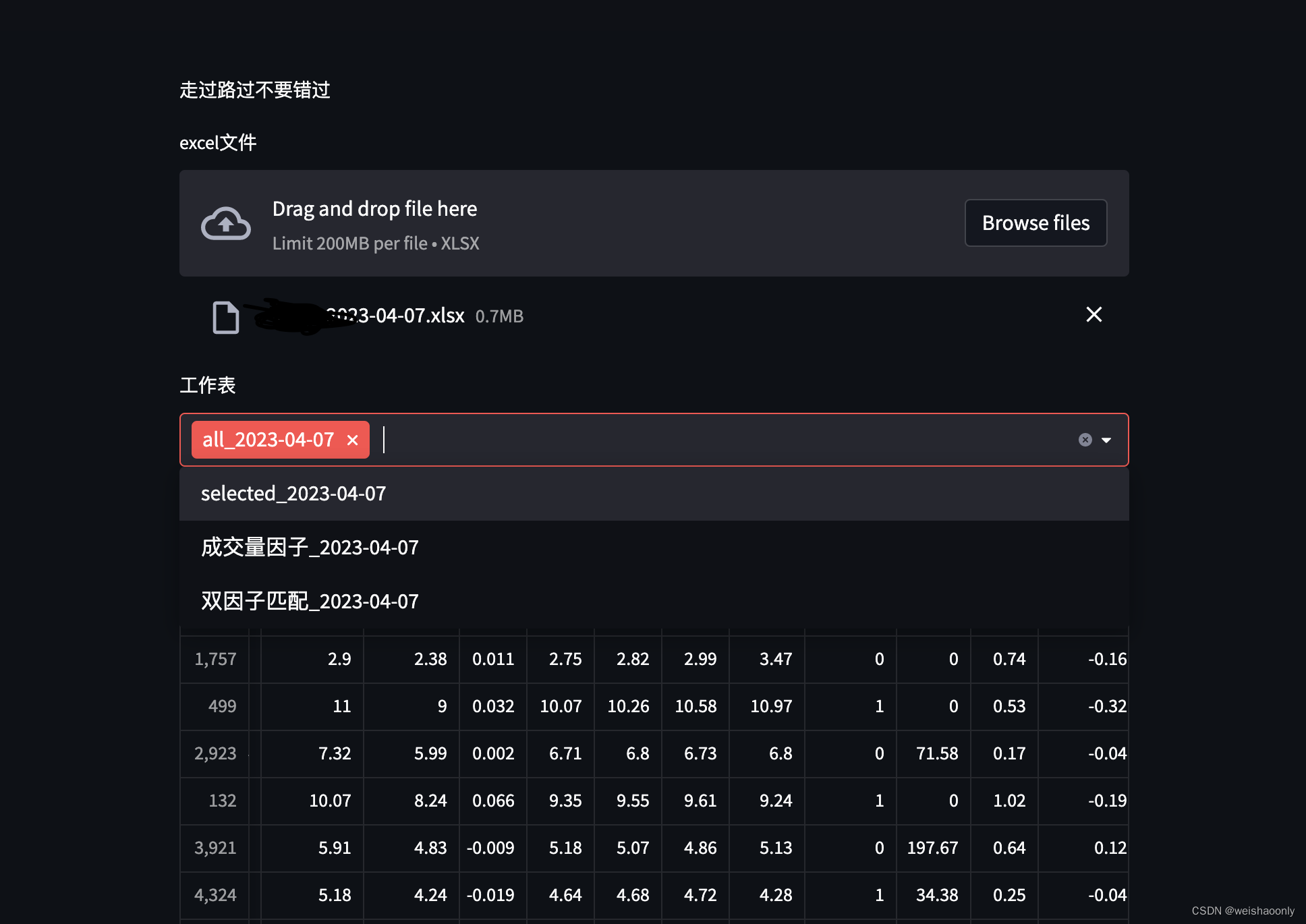Screen dimensions: 1306x924
Task: Click cell value 0.53
Action: click(1004, 706)
